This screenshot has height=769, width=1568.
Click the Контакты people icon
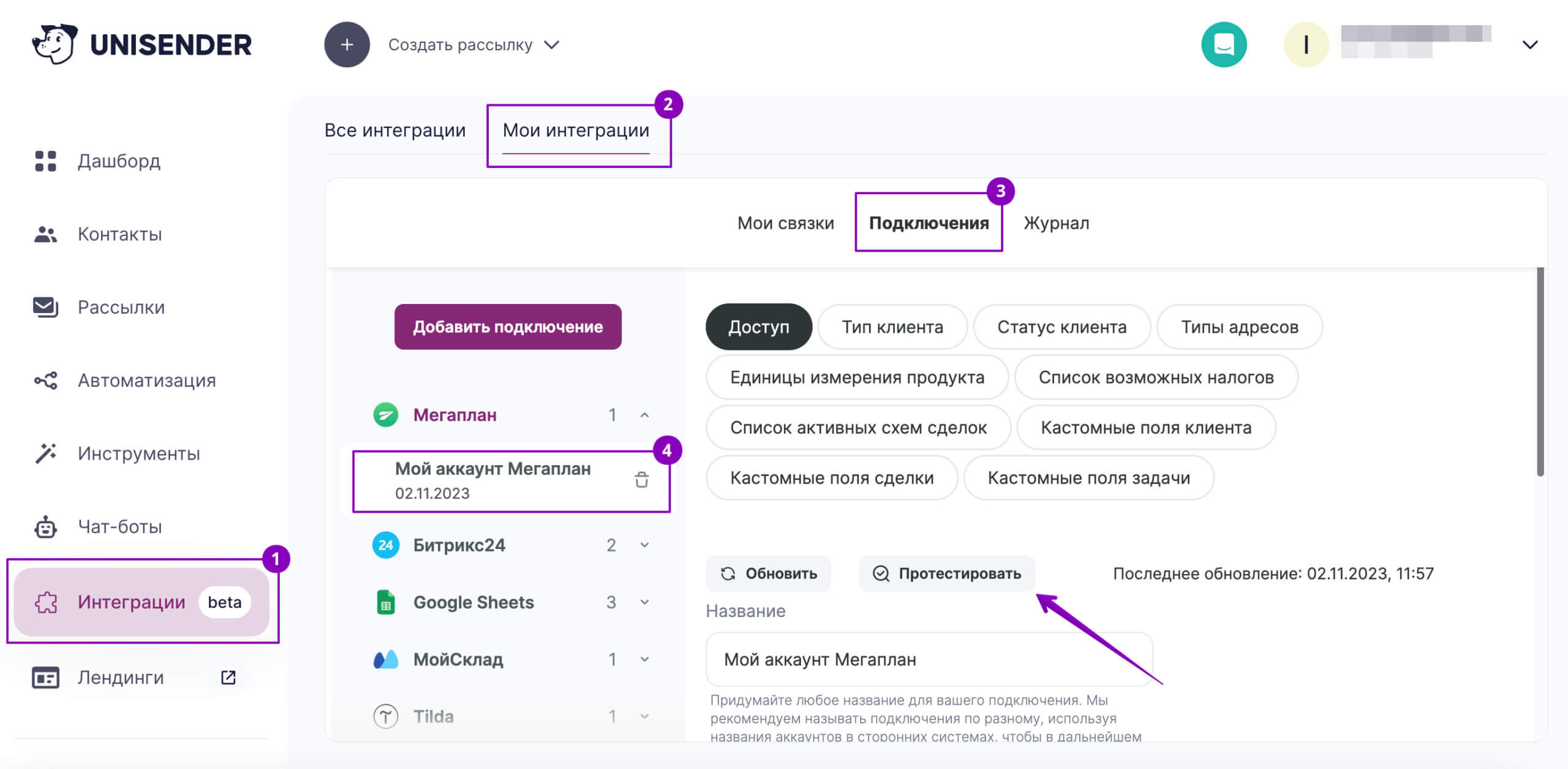coord(45,234)
